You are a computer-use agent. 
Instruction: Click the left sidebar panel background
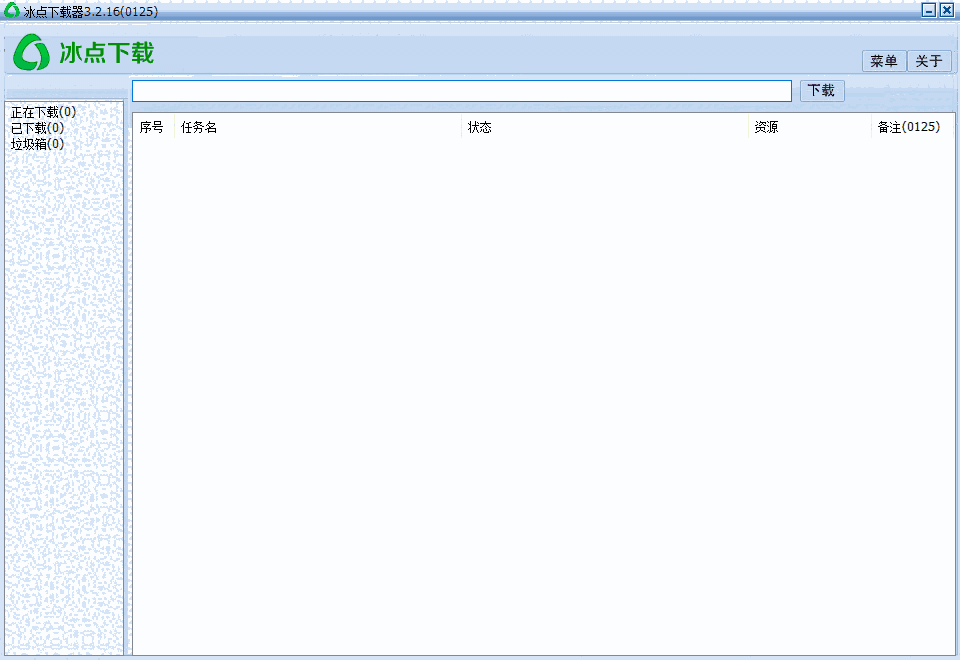click(x=62, y=400)
